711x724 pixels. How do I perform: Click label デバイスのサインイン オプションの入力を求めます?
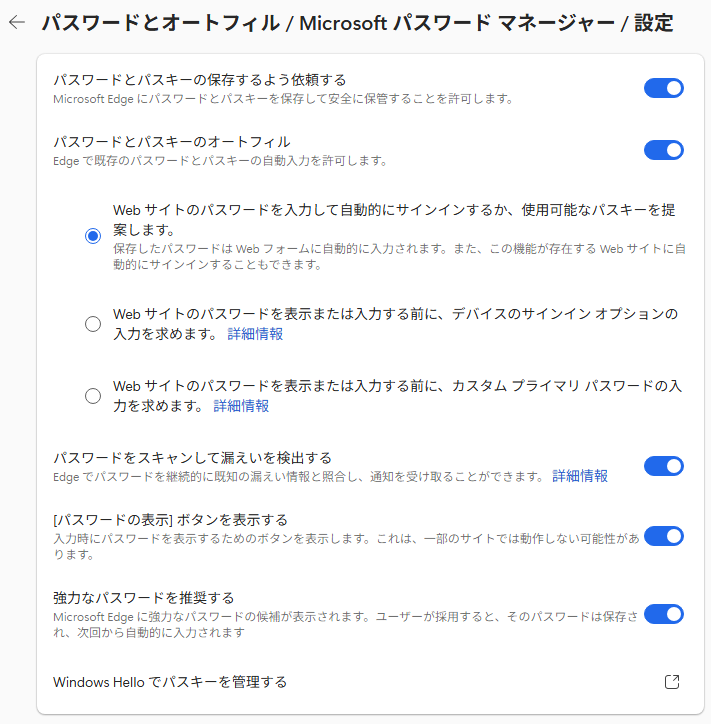pos(396,324)
